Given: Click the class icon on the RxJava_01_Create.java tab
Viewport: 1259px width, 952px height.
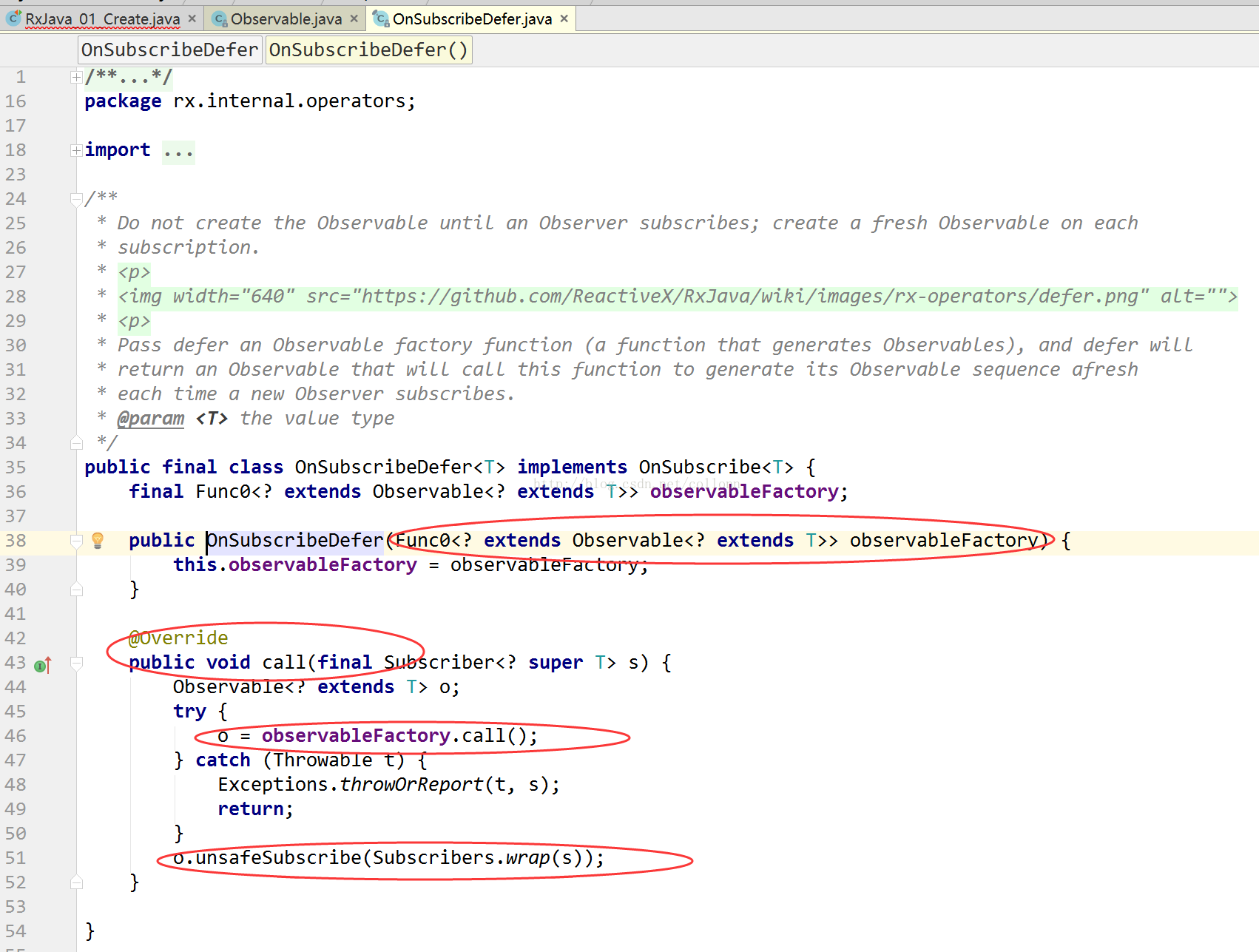Looking at the screenshot, I should point(13,18).
